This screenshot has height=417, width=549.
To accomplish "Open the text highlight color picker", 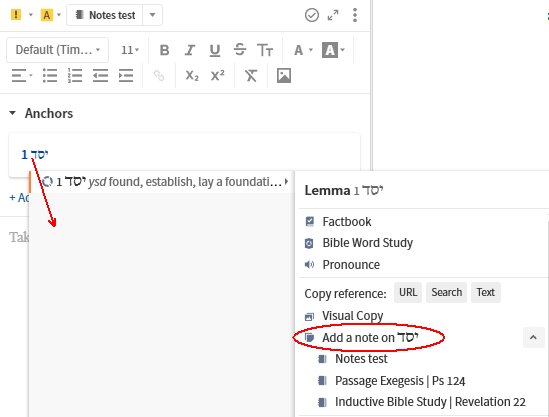I will (x=334, y=50).
